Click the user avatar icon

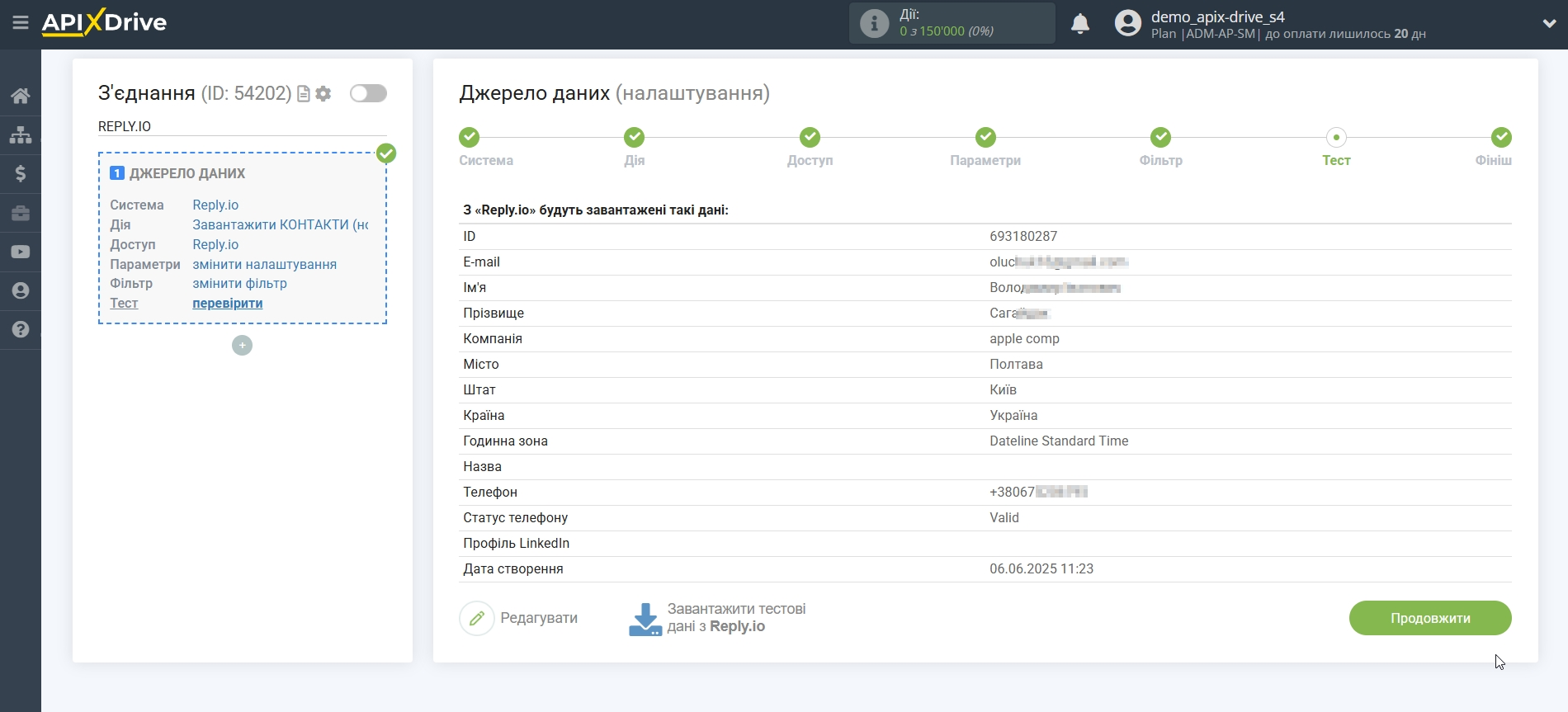pos(1127,23)
